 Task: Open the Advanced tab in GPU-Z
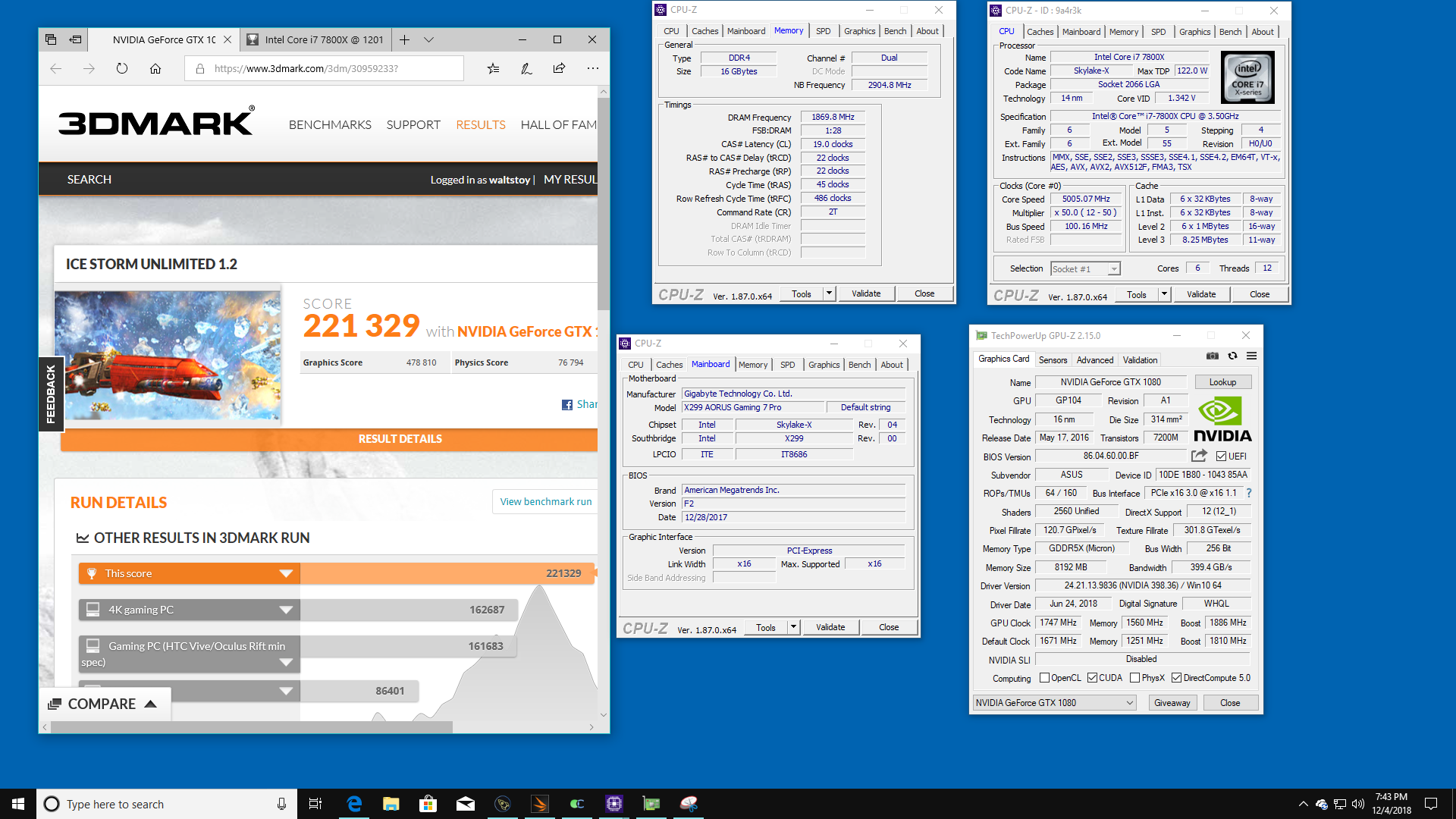[x=1095, y=360]
